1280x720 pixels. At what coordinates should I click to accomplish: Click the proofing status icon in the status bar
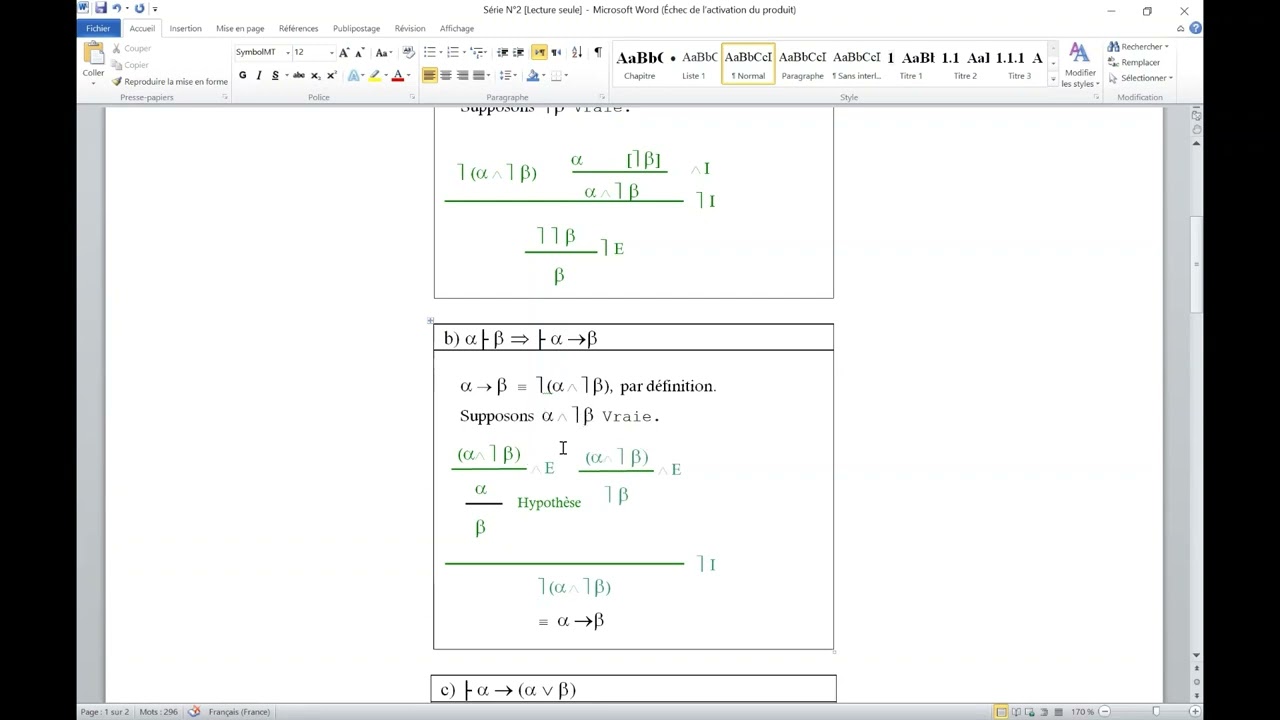[x=194, y=712]
